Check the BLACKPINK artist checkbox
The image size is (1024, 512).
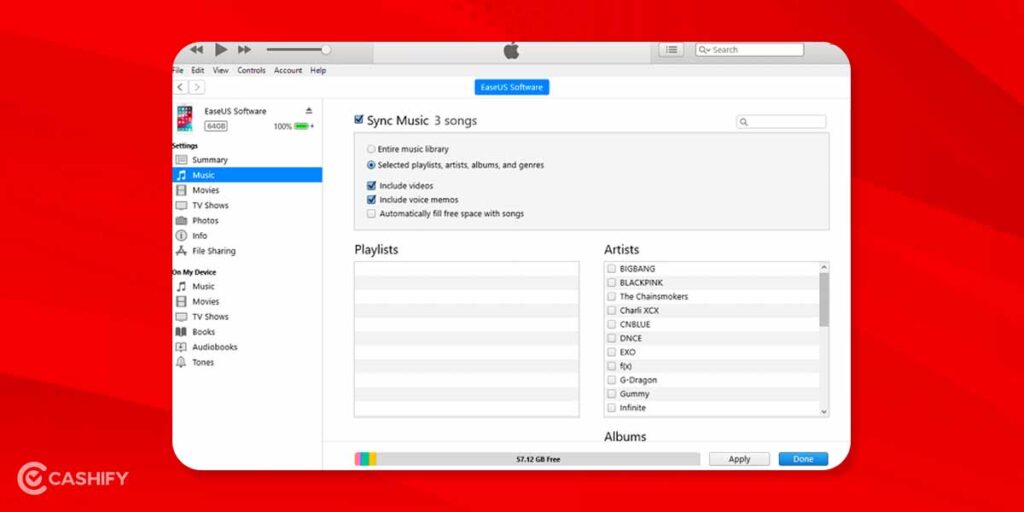click(611, 283)
